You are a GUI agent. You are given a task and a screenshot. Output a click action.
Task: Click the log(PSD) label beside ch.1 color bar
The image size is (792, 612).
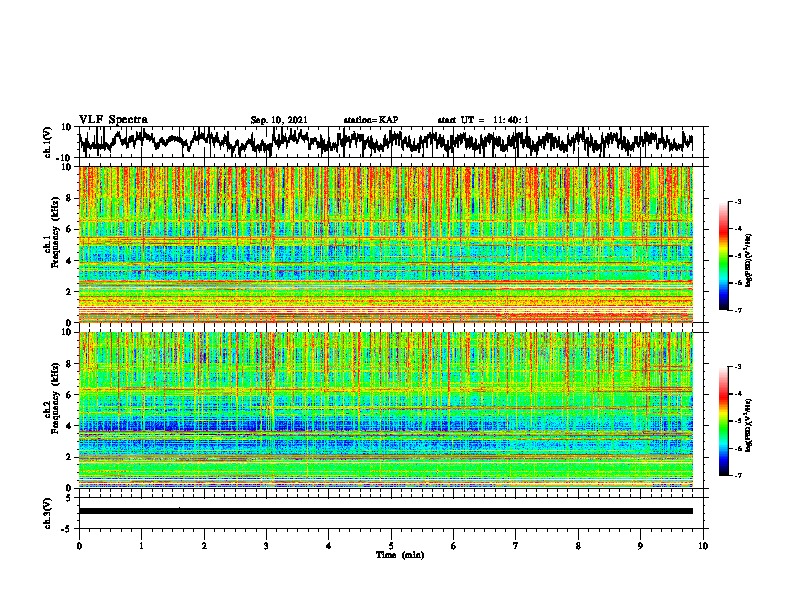tap(749, 260)
